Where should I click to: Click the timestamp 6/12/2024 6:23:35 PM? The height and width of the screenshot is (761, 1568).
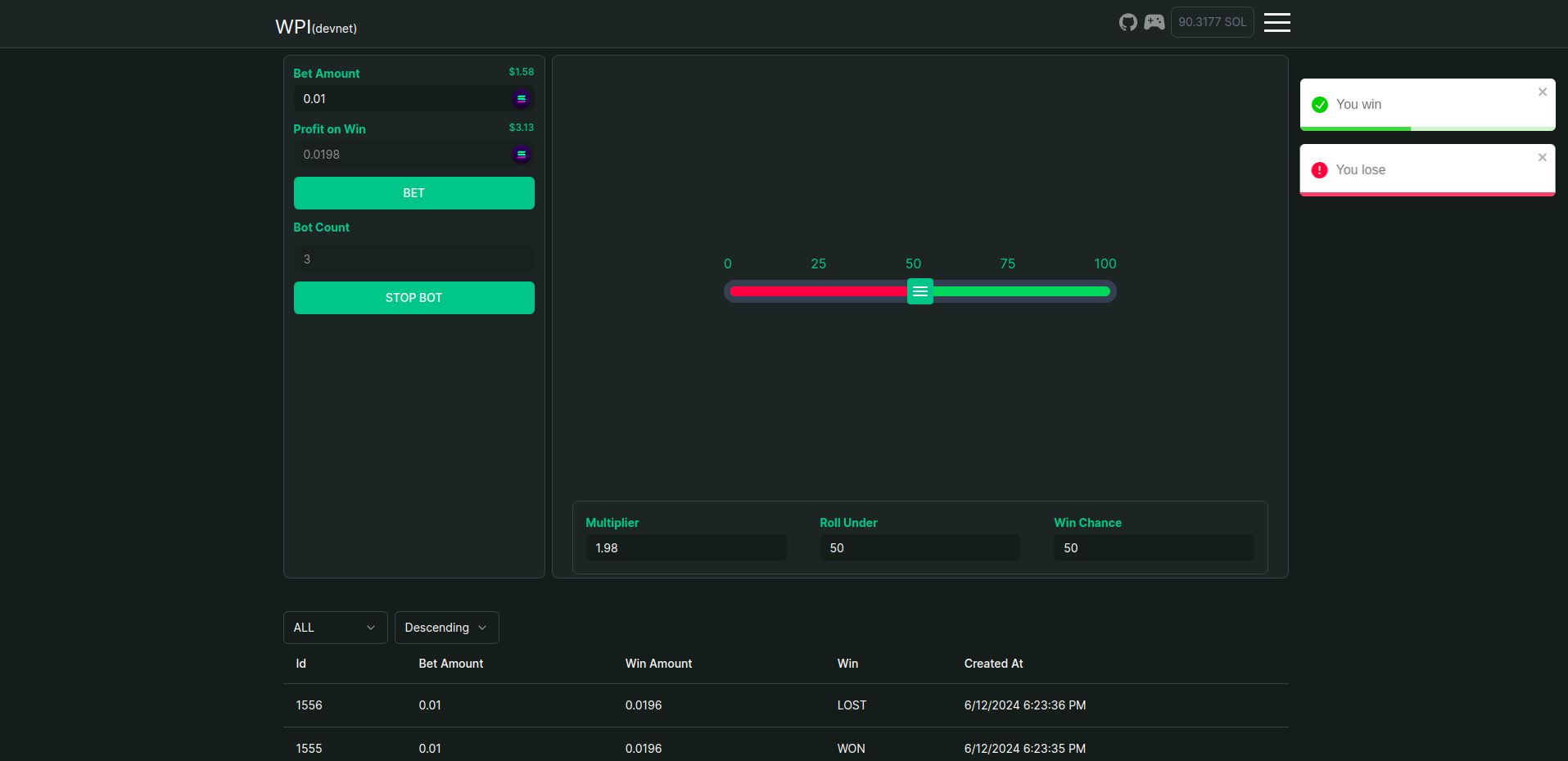tap(1025, 749)
